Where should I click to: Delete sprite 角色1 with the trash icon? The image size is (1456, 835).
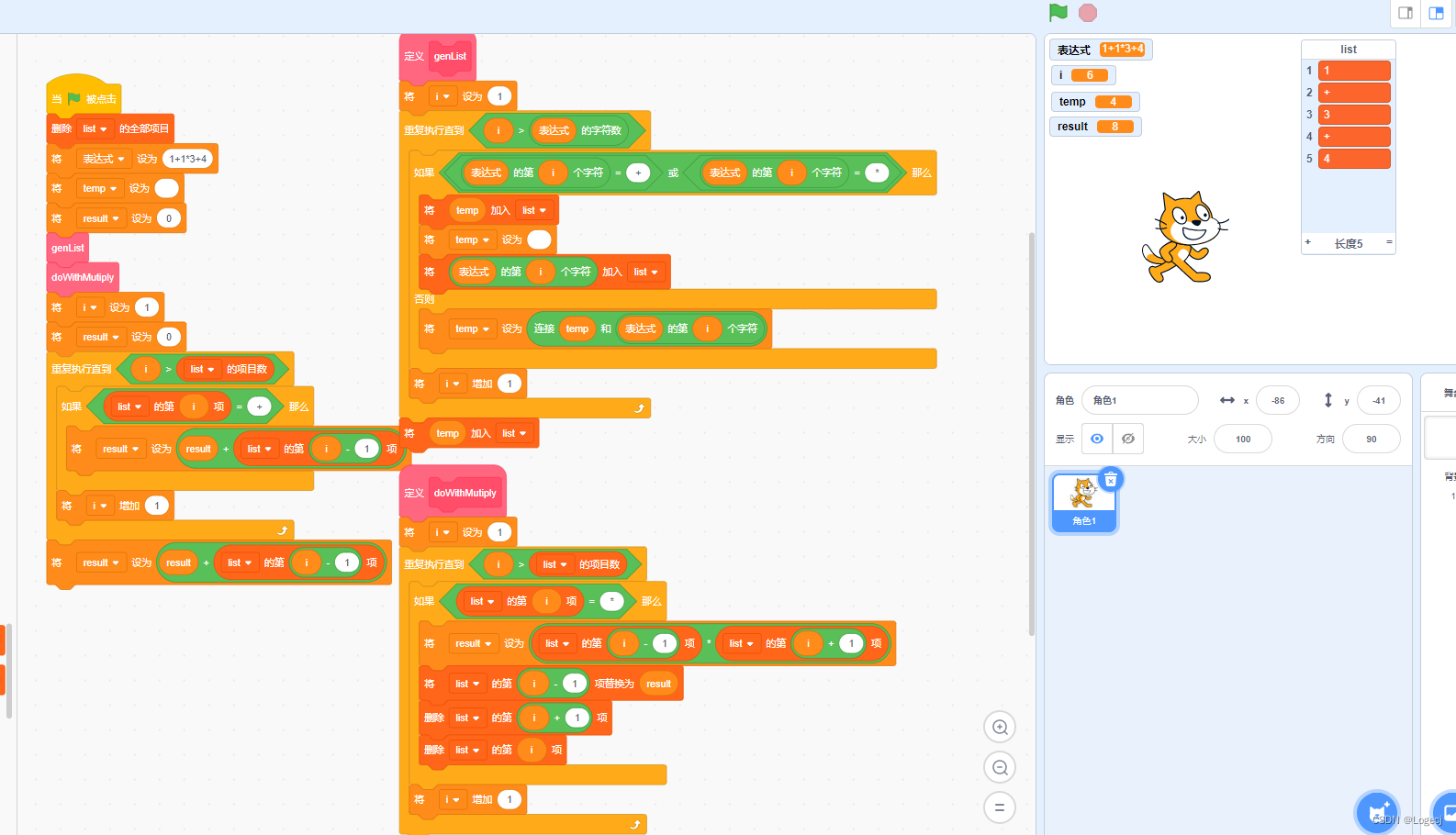(x=1111, y=479)
